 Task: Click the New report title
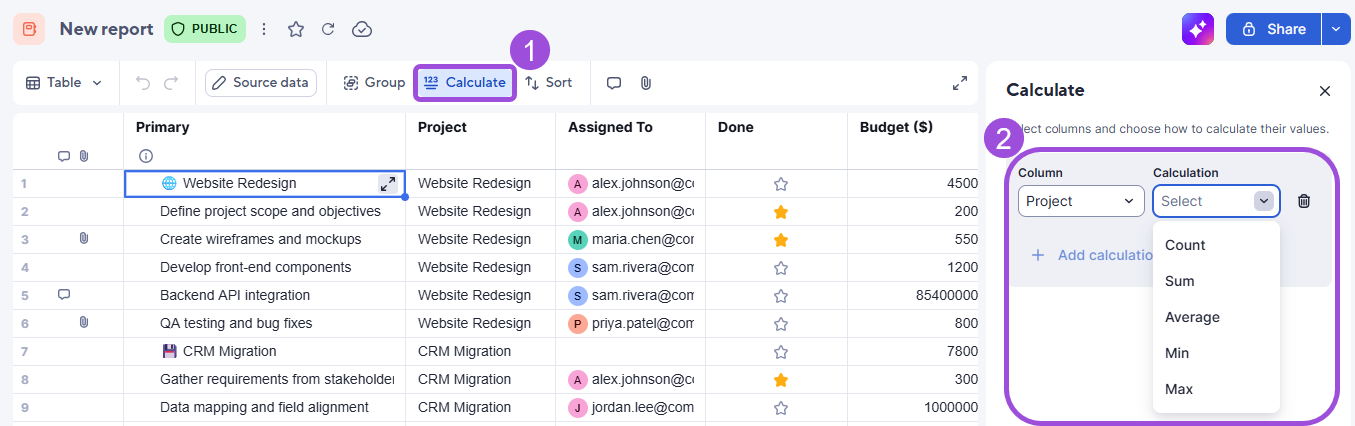(x=106, y=29)
